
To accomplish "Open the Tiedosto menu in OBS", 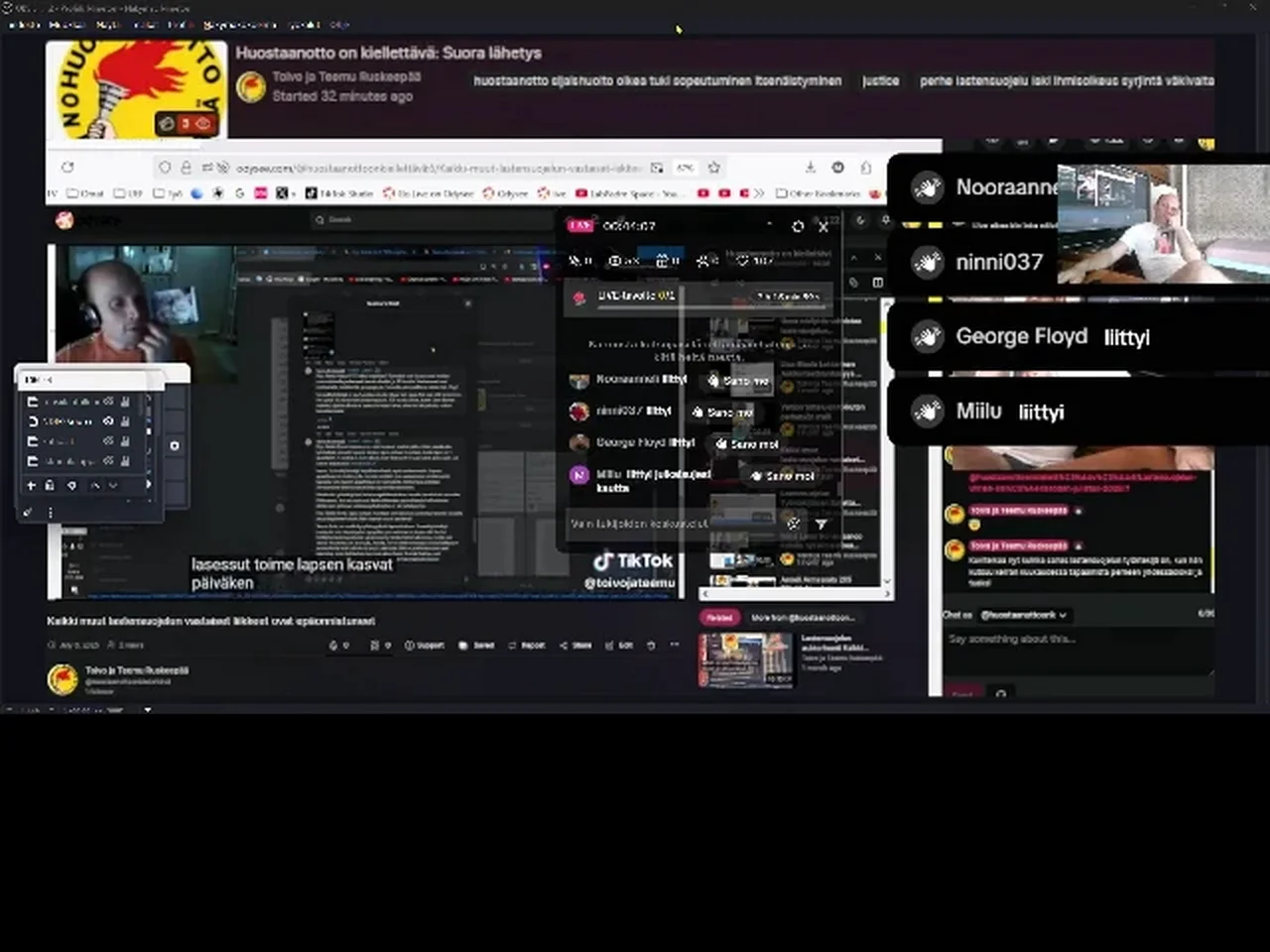I will (x=24, y=25).
